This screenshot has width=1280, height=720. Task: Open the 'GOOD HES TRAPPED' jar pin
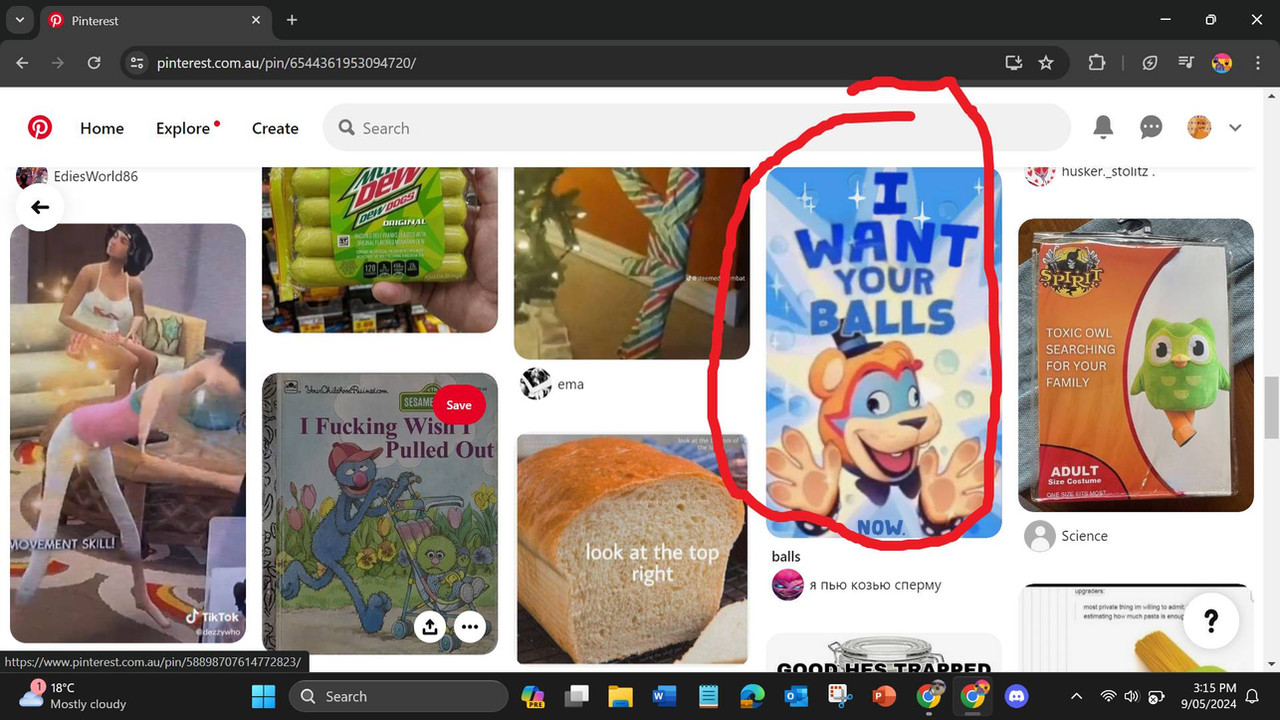pos(884,654)
